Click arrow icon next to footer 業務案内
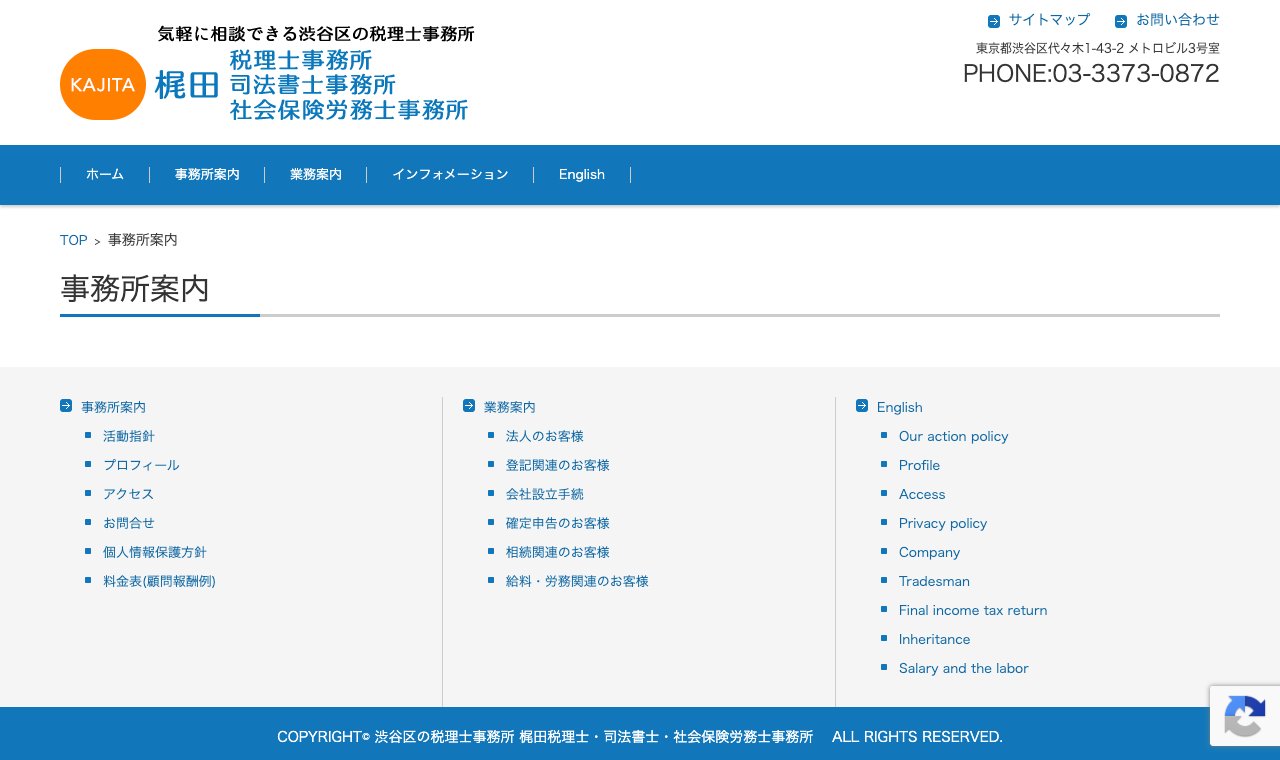Image resolution: width=1280 pixels, height=760 pixels. coord(469,406)
